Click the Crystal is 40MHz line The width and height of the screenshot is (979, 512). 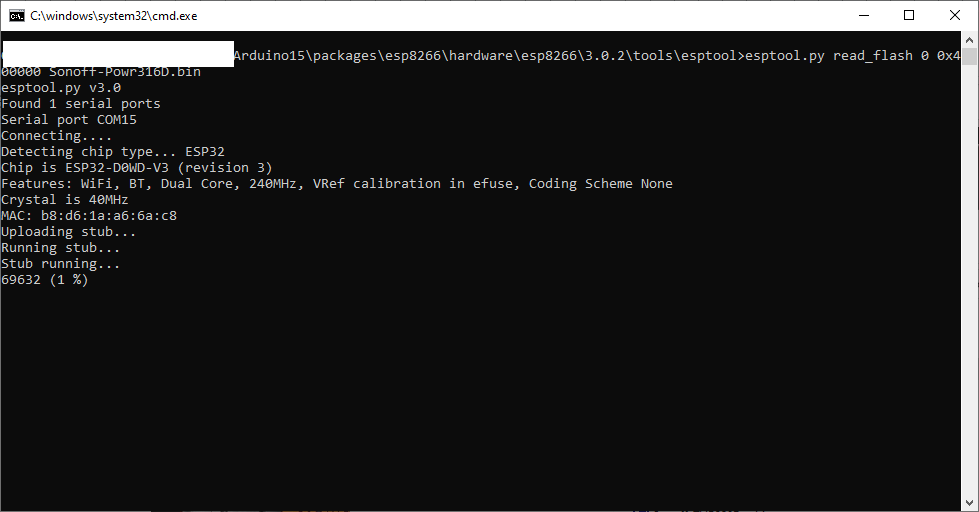(x=65, y=200)
